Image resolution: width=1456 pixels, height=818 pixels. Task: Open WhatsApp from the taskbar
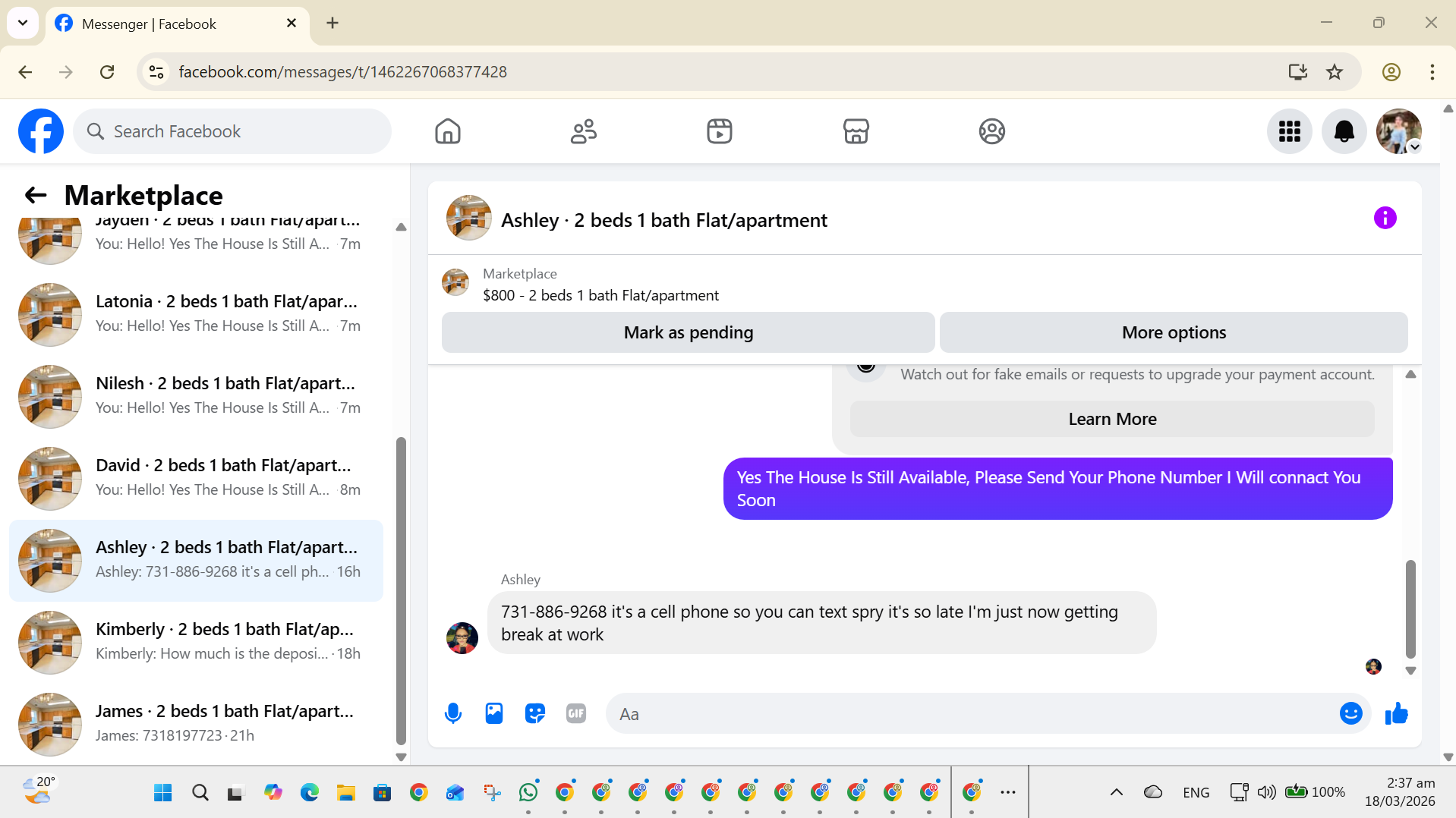pos(528,792)
